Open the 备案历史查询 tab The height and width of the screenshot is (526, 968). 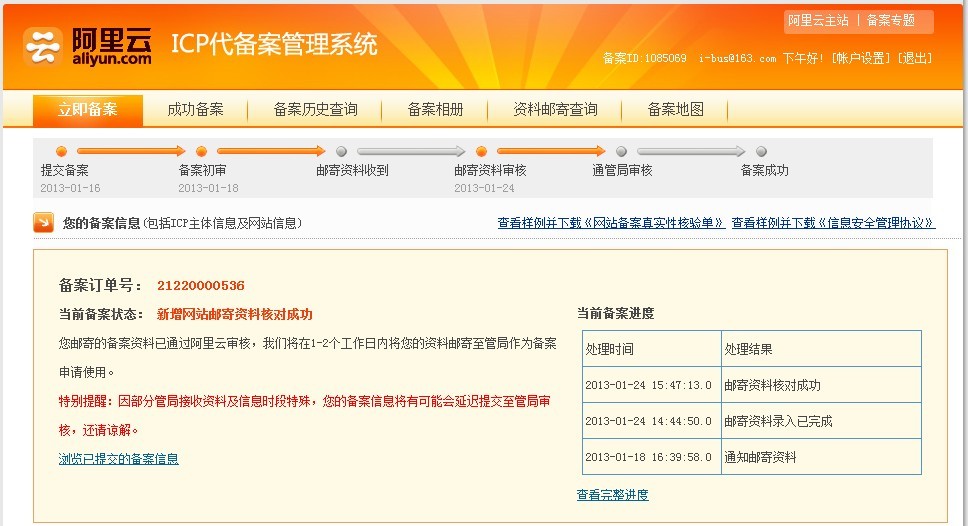click(x=315, y=110)
